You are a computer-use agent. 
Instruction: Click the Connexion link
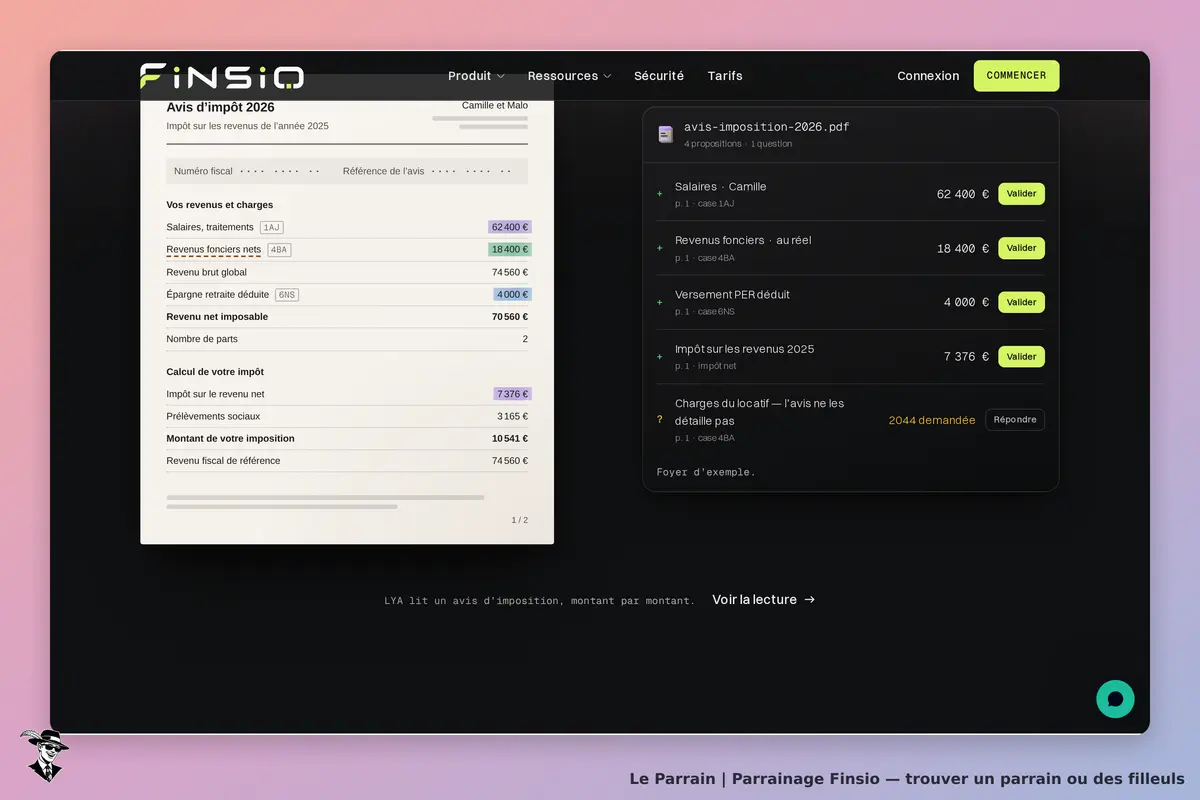click(928, 76)
